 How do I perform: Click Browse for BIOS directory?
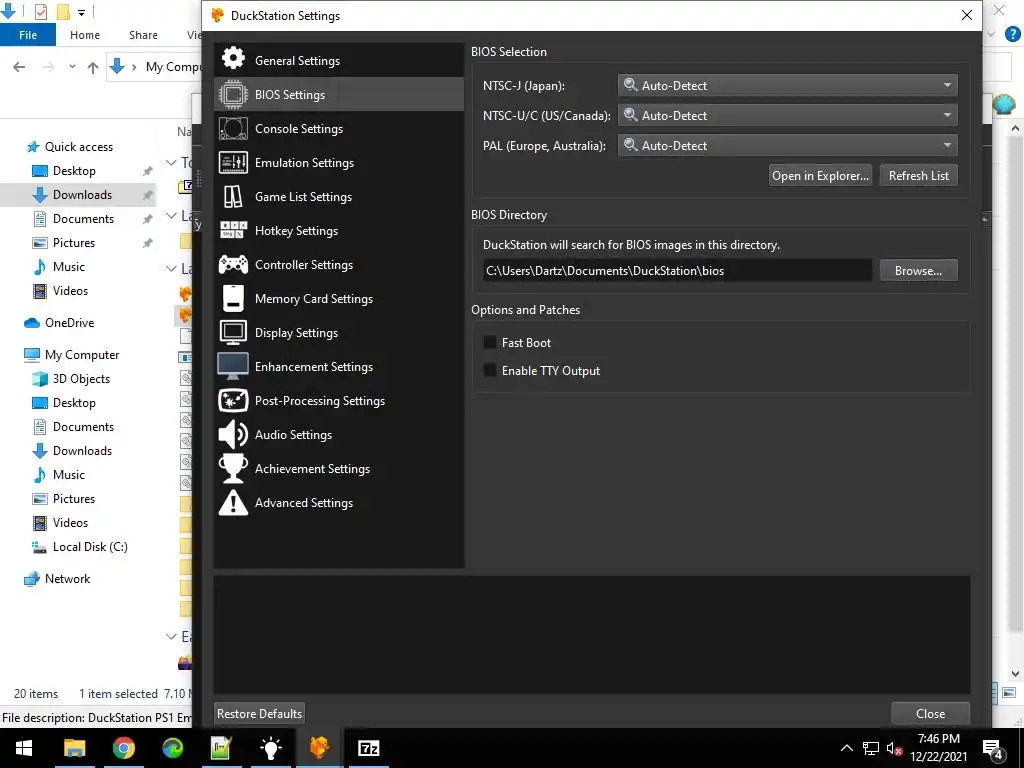coord(918,270)
